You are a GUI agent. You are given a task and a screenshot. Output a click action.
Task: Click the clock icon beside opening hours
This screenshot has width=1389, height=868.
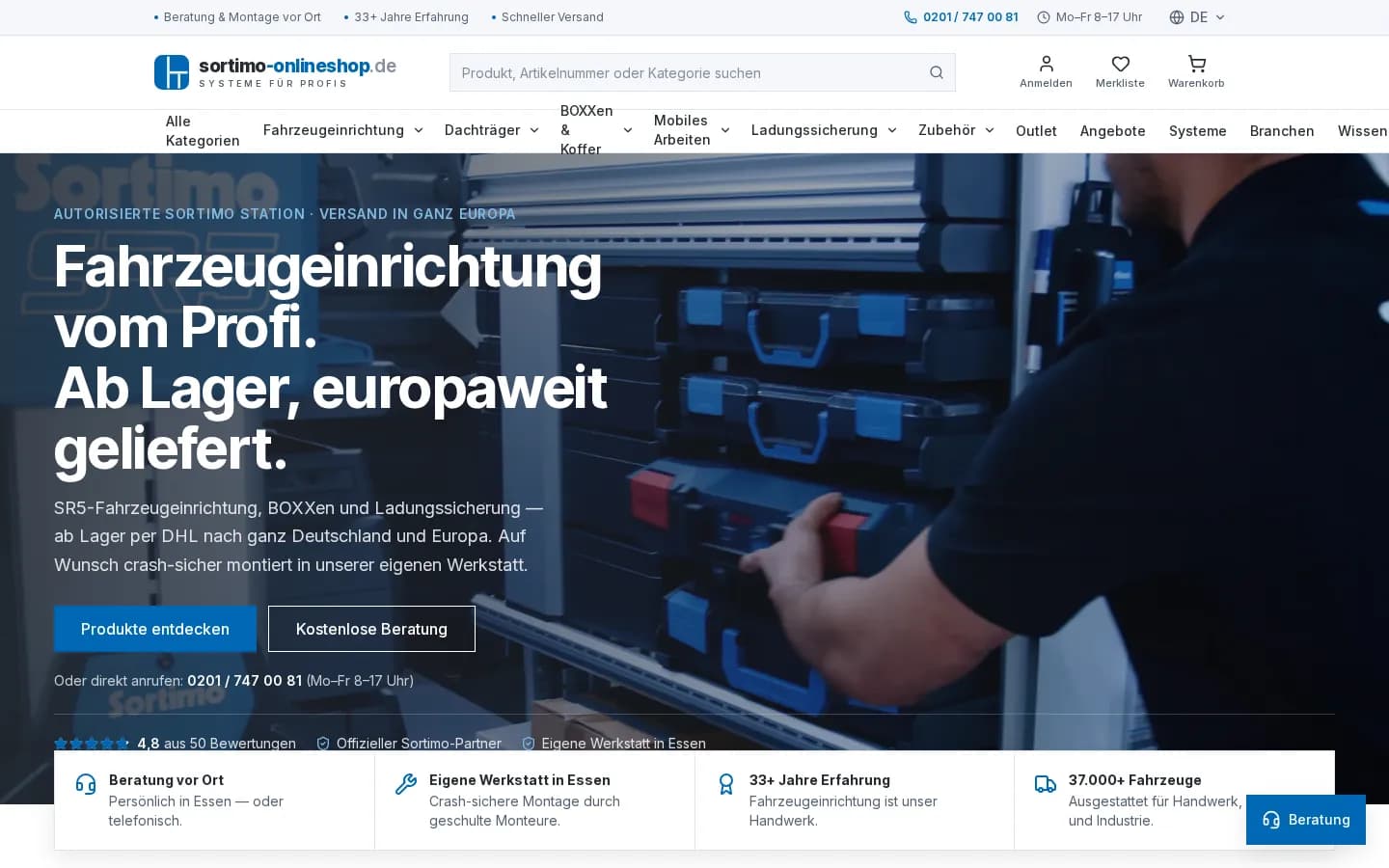click(1043, 17)
